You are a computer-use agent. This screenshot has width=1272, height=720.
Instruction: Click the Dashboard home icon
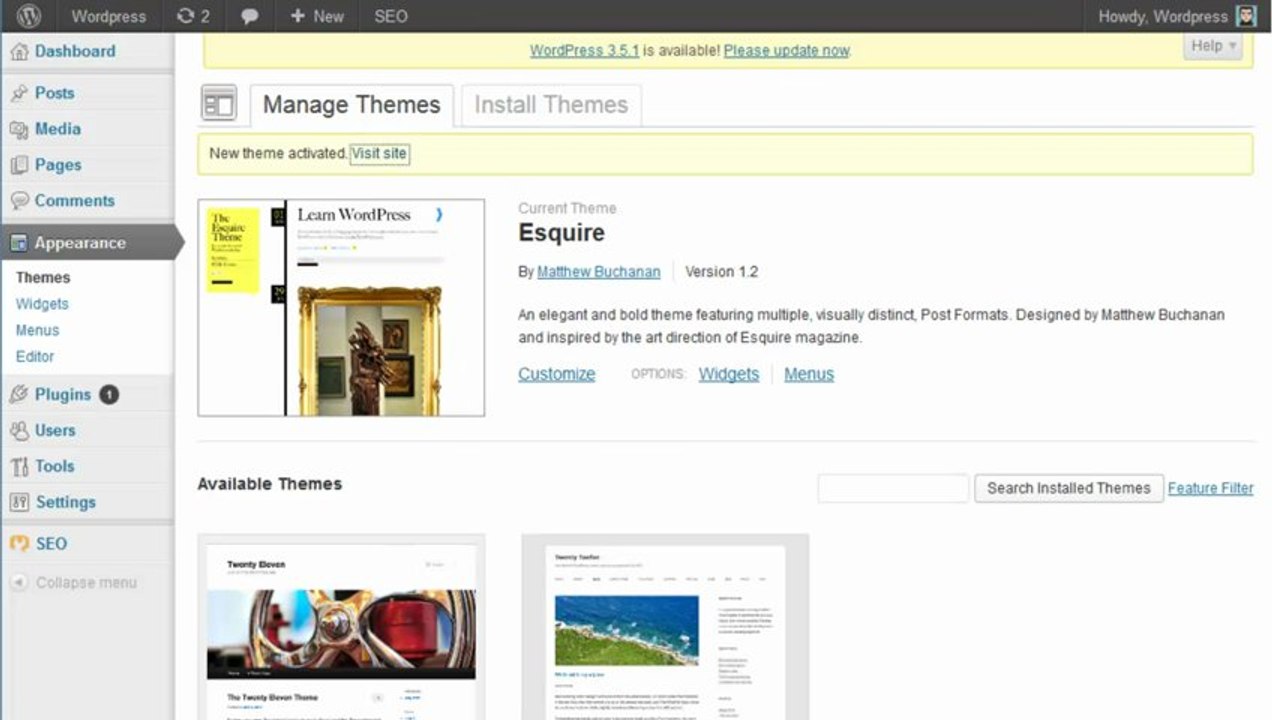(19, 51)
